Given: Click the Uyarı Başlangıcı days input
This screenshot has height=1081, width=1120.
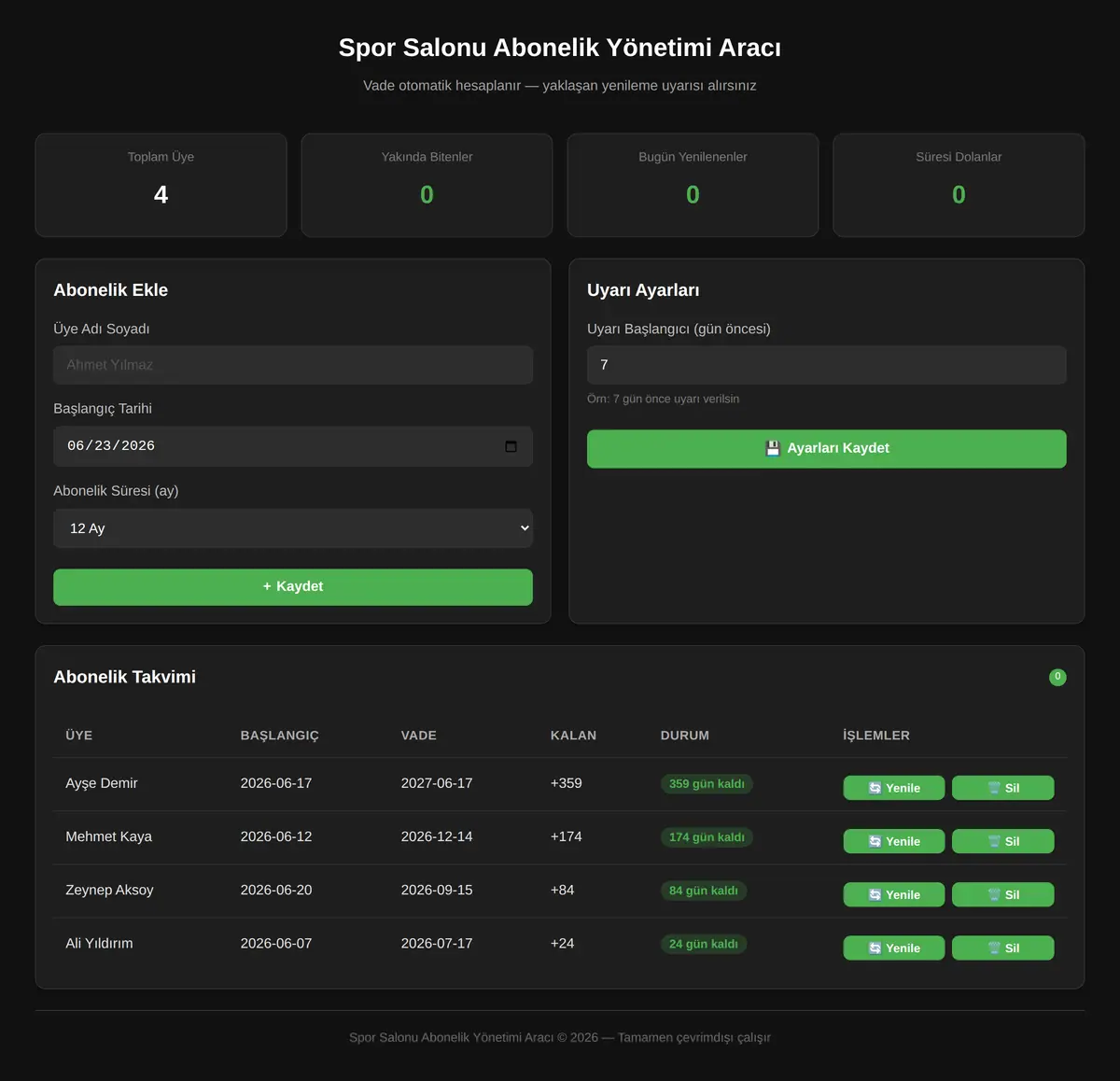Looking at the screenshot, I should [827, 365].
